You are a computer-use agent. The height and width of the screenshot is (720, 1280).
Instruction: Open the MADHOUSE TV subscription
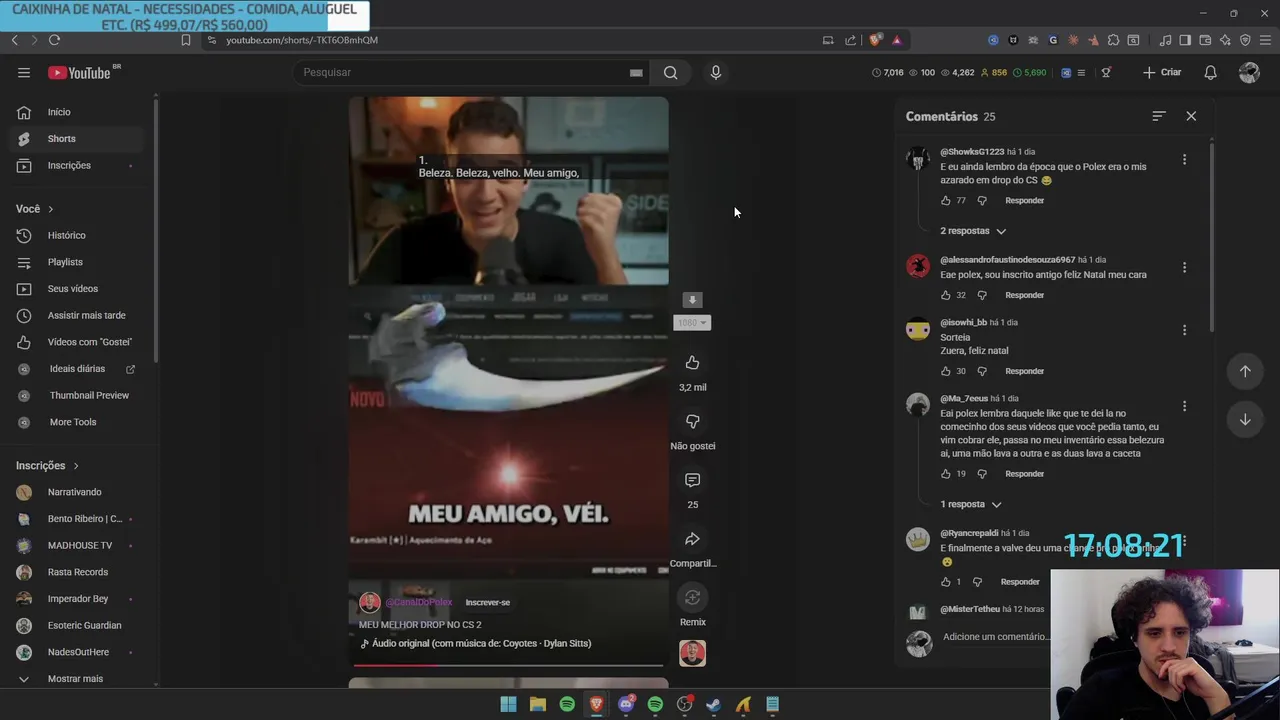(x=76, y=545)
